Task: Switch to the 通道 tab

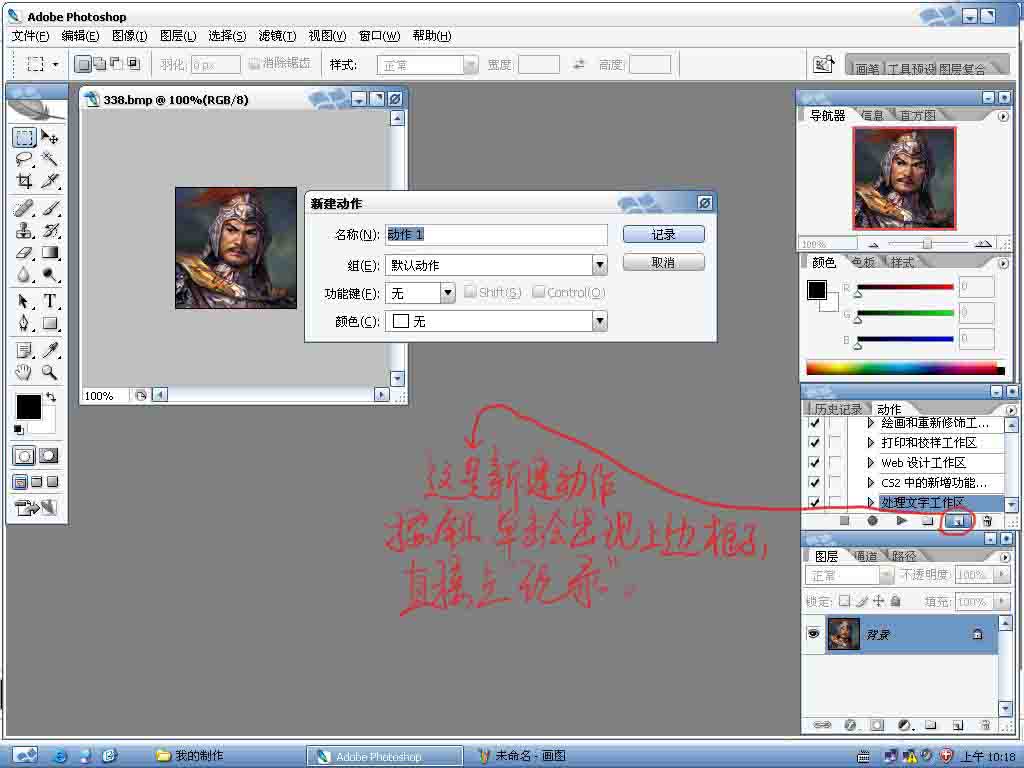Action: (866, 556)
